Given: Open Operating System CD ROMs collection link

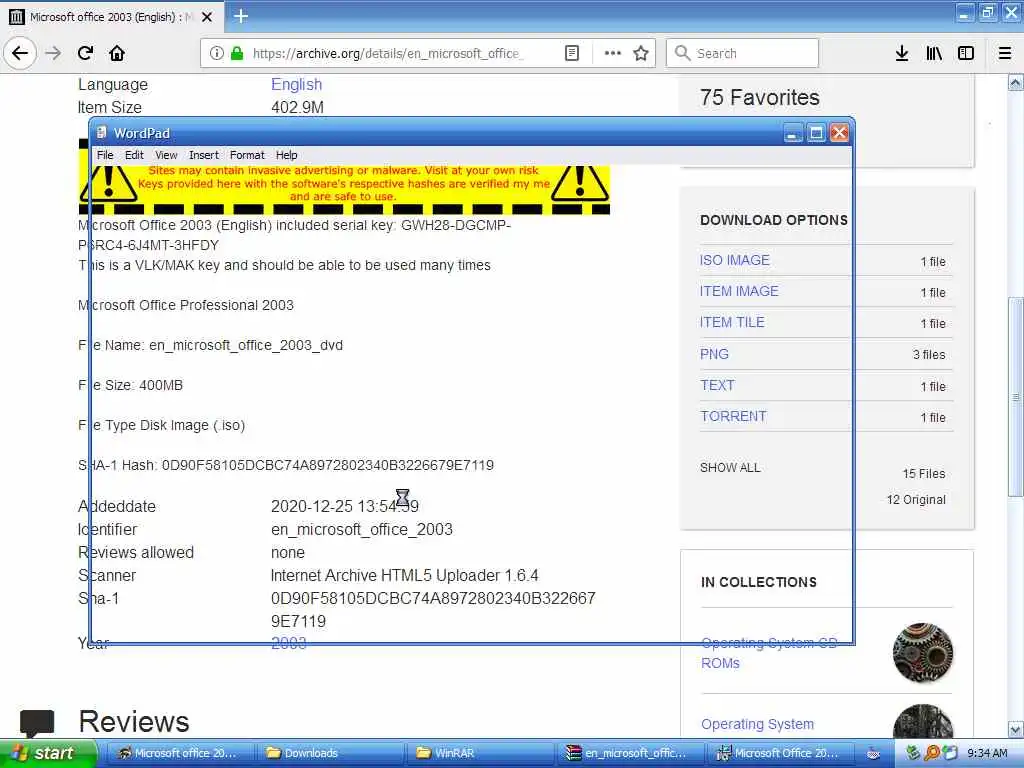Looking at the screenshot, I should 769,653.
